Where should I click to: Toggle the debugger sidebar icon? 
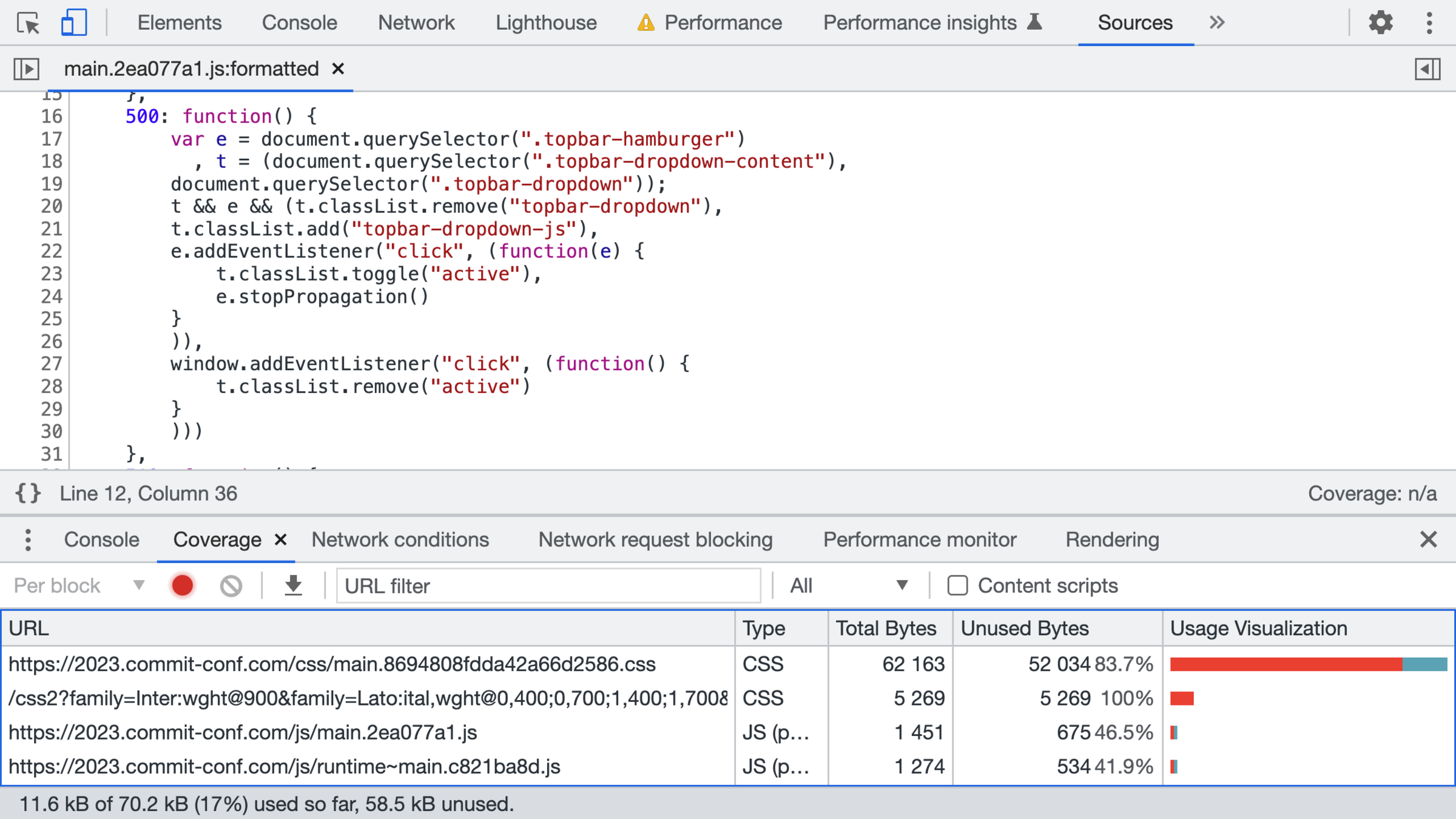(1427, 69)
